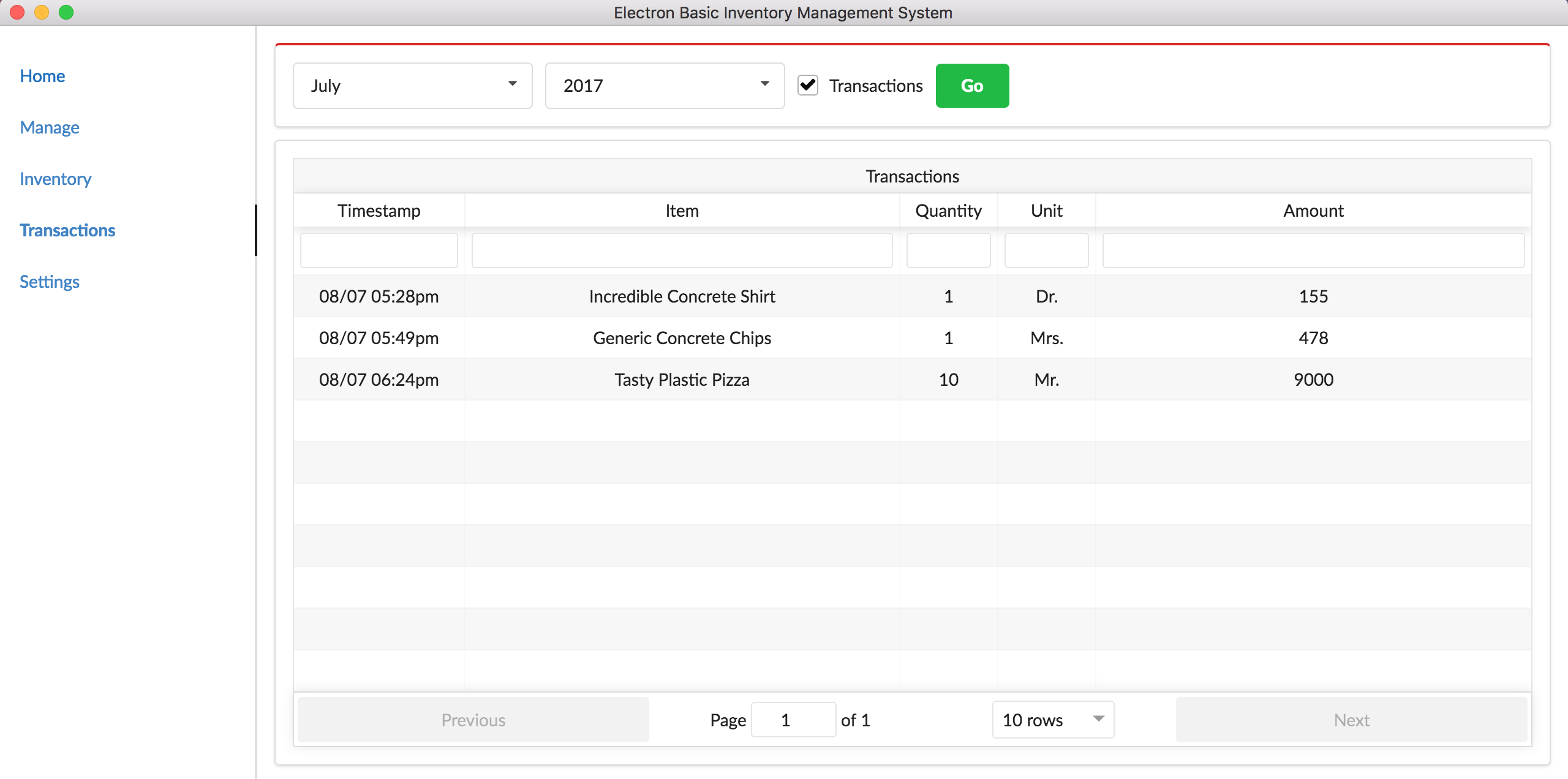This screenshot has height=779, width=1568.
Task: Click the Mrs. unit cell
Action: pyautogui.click(x=1047, y=338)
